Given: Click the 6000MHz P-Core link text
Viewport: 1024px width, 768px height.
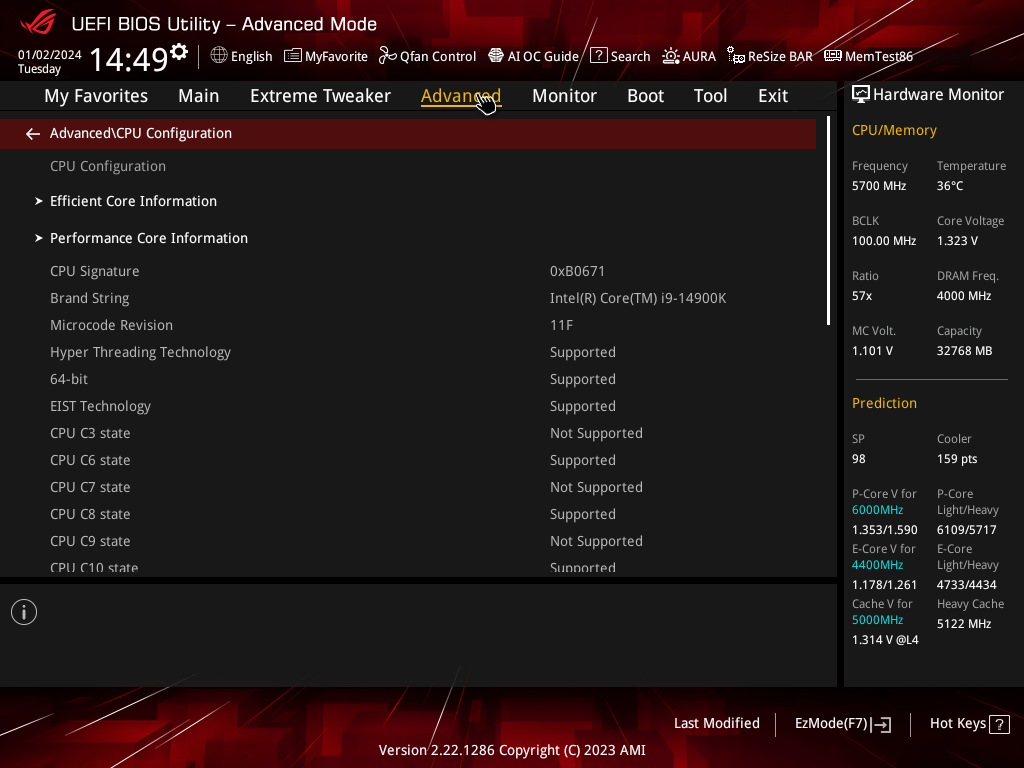Looking at the screenshot, I should tap(878, 510).
